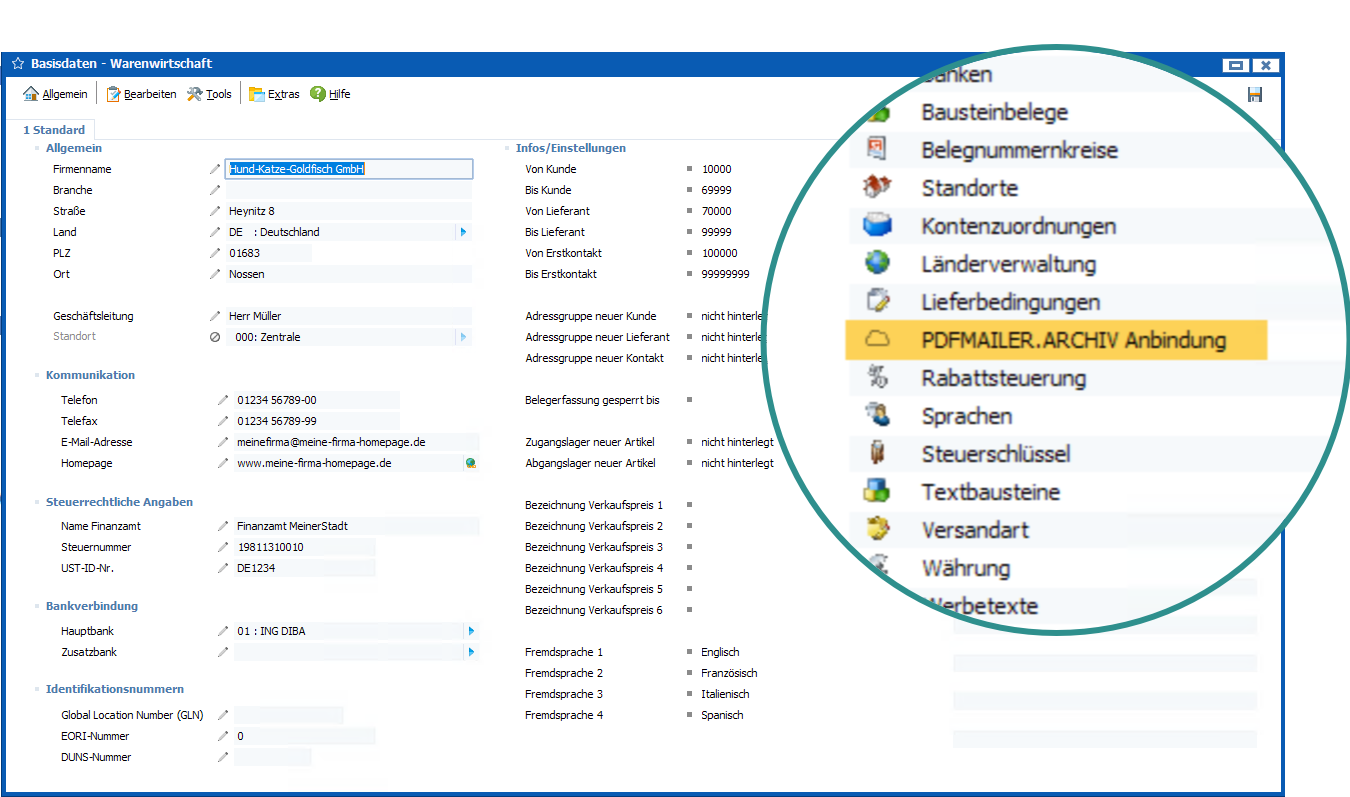Viewport: 1350px width, 797px height.
Task: Open the homepage globe icon
Action: tap(470, 464)
